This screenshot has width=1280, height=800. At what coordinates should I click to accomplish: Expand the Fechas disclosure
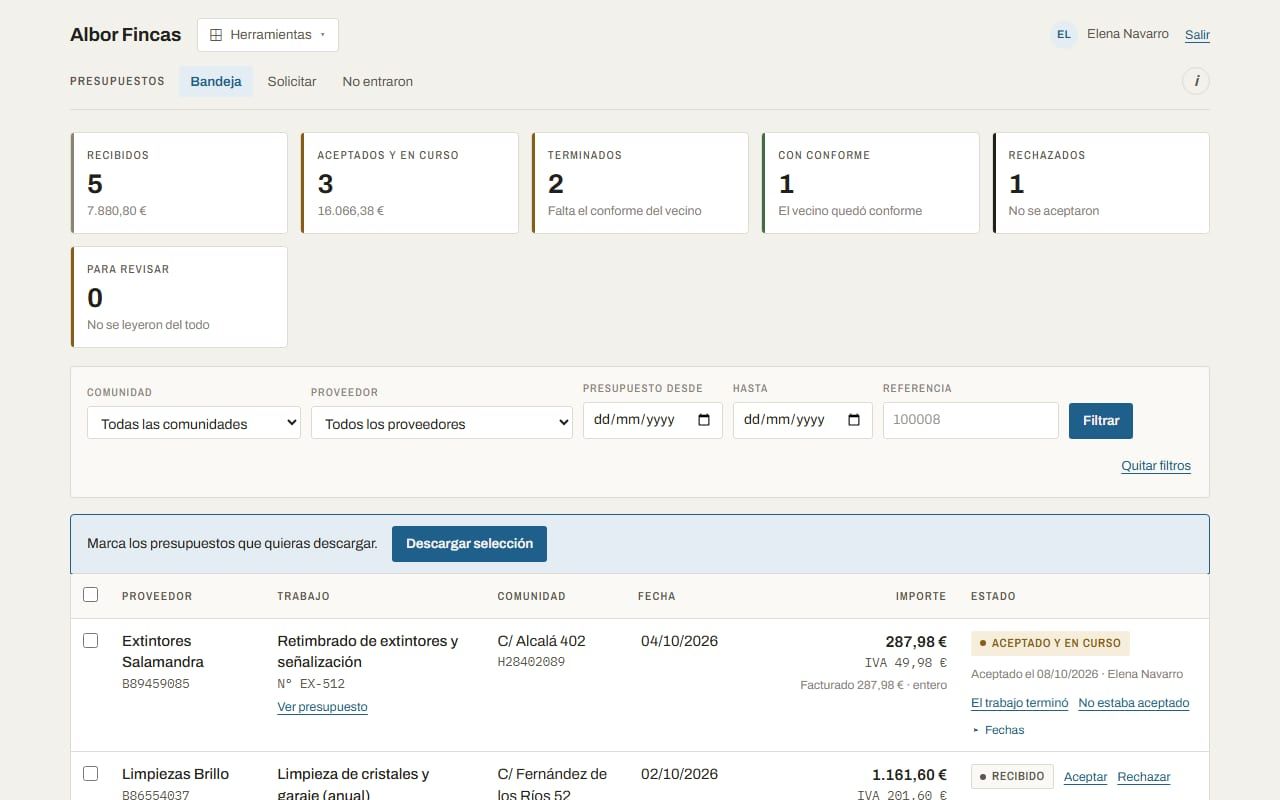tap(999, 730)
